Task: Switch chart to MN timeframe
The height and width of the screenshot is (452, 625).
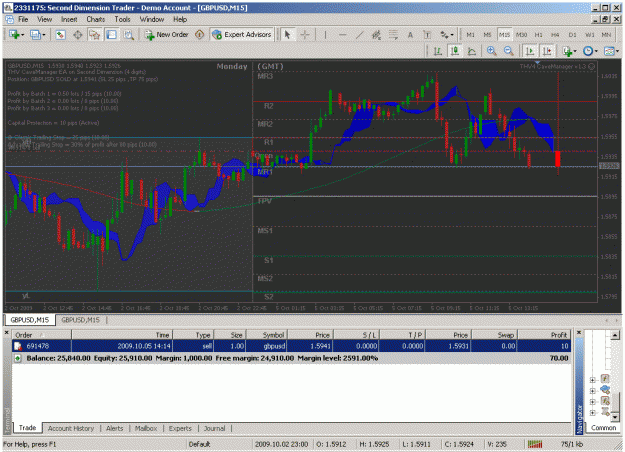Action: tap(606, 35)
